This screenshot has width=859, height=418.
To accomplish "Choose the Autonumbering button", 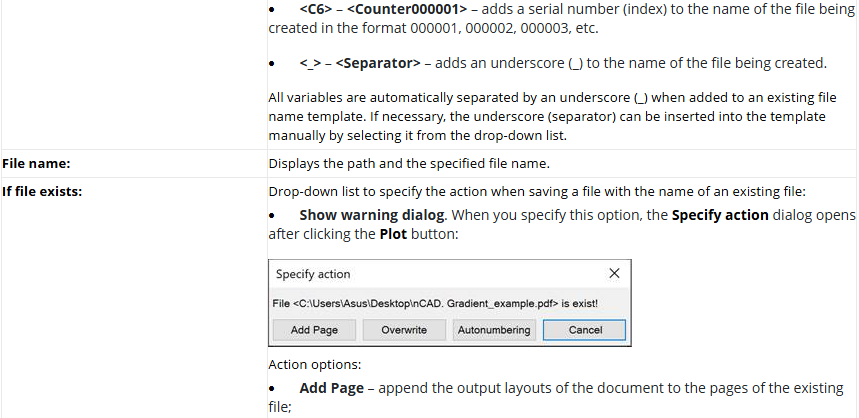I will (493, 330).
